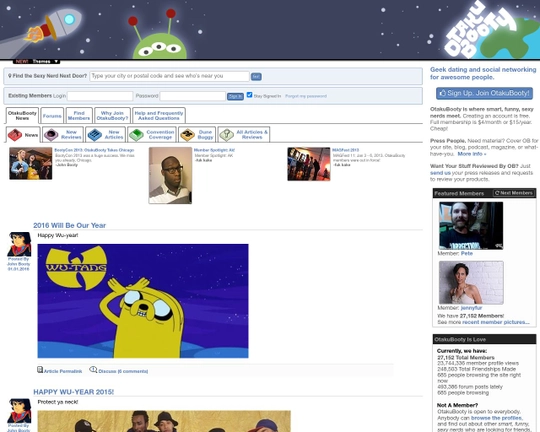Screen dimensions: 540x432
Task: Open the jennyfur member name link
Action: tap(471, 308)
